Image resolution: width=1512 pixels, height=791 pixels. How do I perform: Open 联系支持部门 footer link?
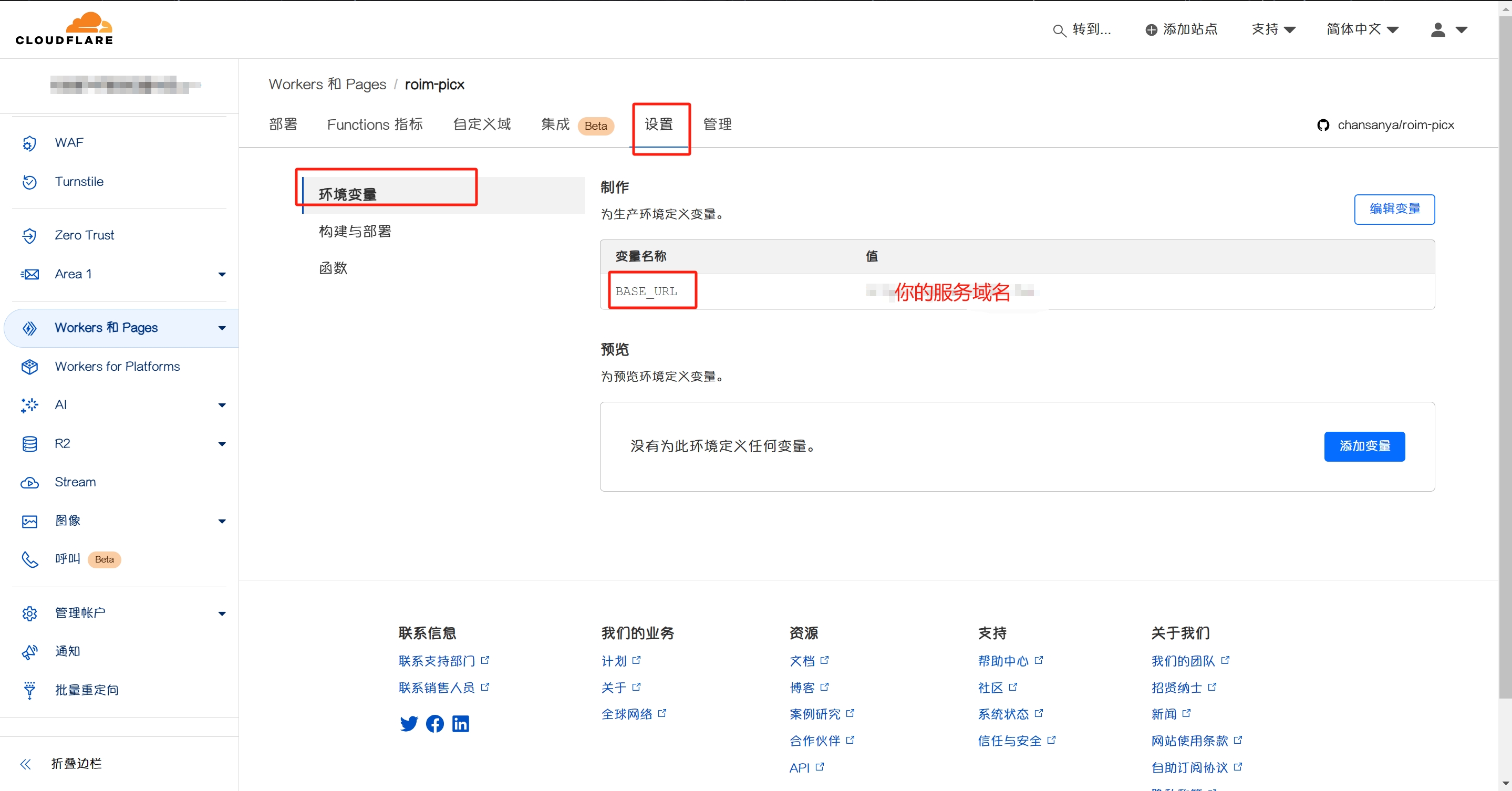tap(443, 661)
